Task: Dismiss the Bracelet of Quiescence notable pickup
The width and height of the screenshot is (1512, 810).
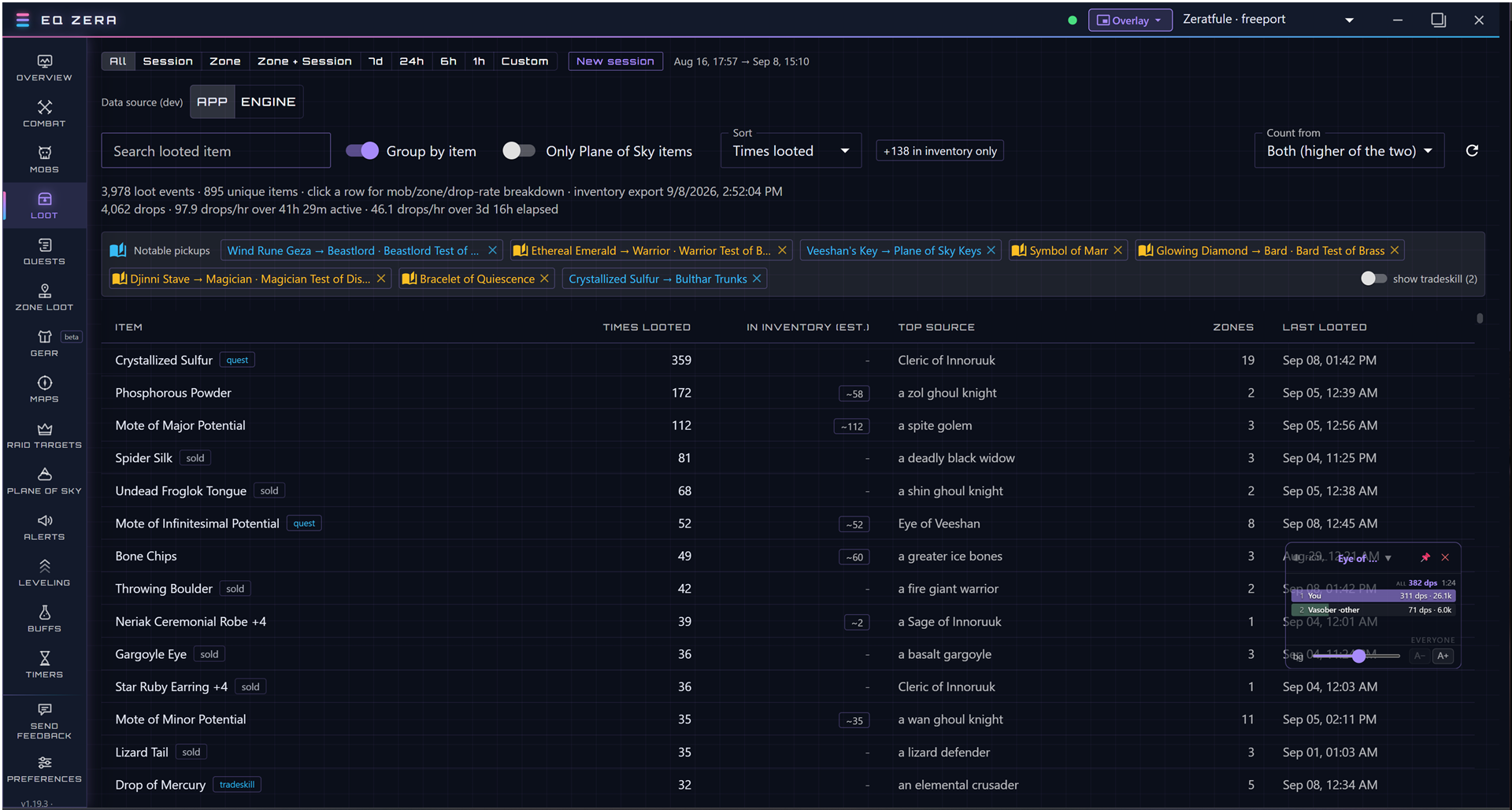Action: tap(544, 279)
